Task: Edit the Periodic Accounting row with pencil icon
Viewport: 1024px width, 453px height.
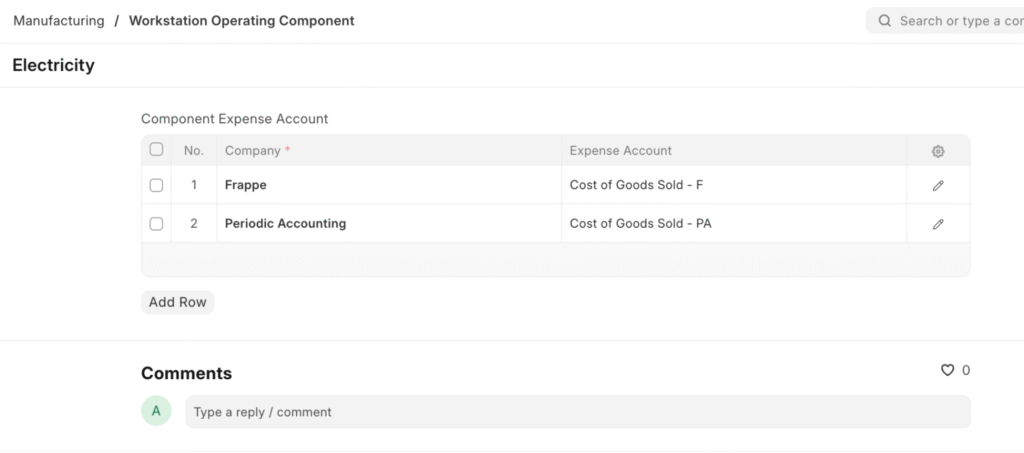Action: pyautogui.click(x=937, y=224)
